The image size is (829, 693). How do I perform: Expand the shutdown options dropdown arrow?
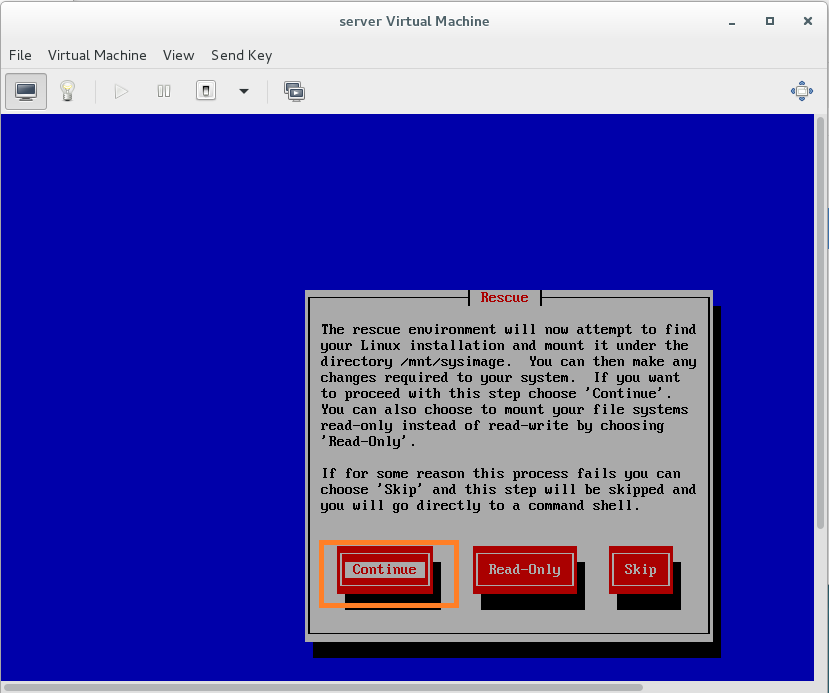click(243, 91)
